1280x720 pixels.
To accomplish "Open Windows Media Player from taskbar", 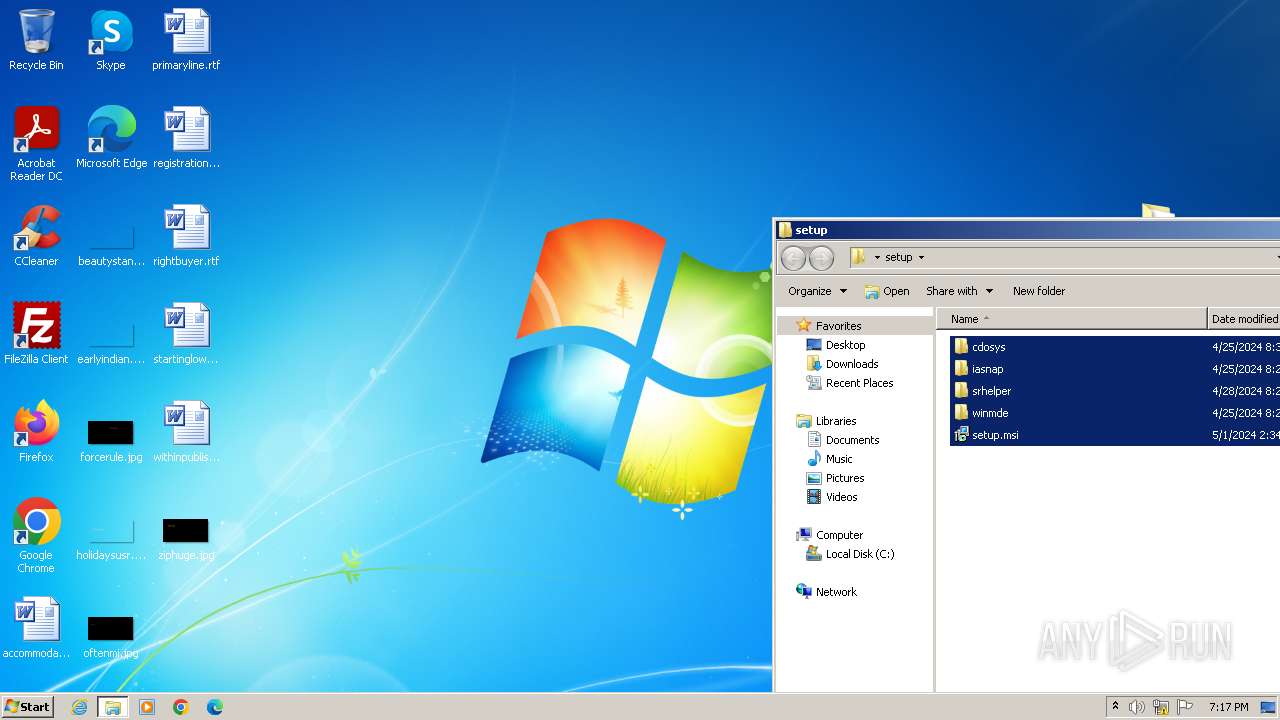I will 147,707.
